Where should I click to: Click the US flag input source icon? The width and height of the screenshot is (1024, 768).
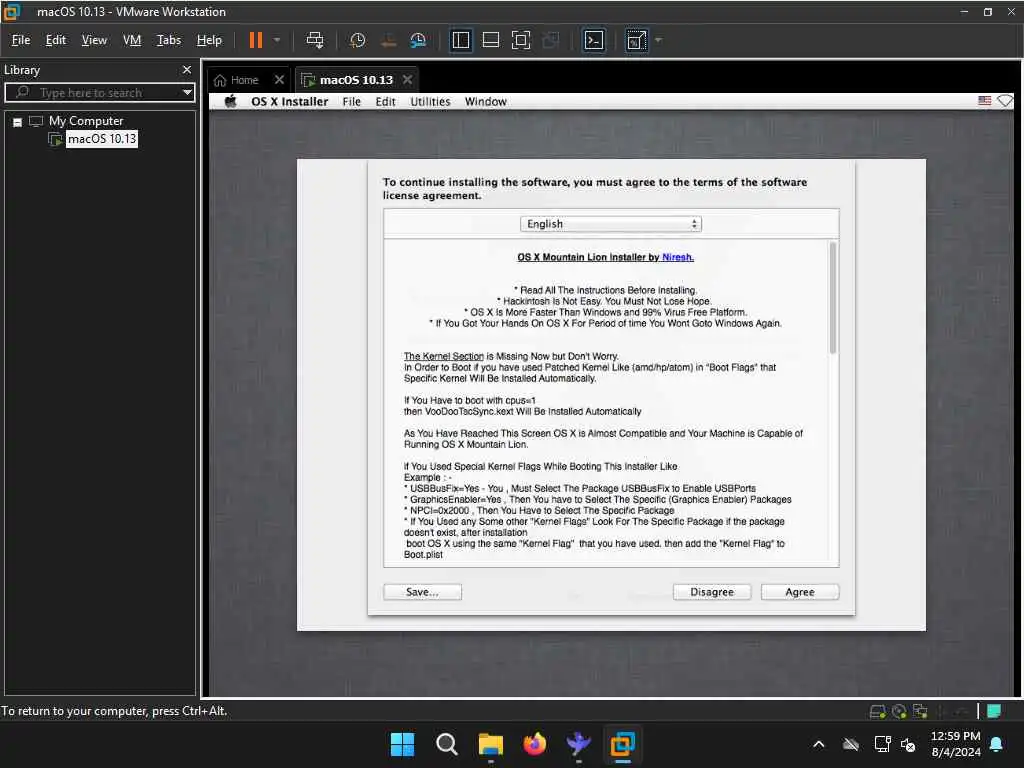tap(985, 101)
